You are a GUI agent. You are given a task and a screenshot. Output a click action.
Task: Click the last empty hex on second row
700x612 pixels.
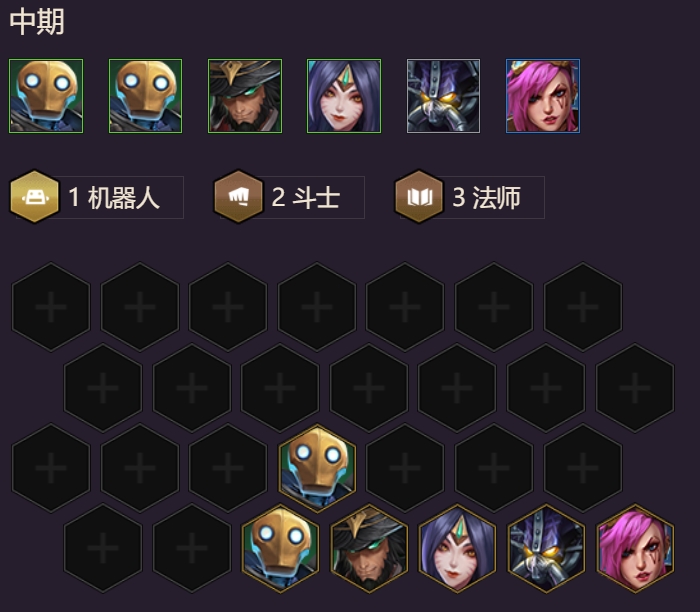click(x=635, y=387)
